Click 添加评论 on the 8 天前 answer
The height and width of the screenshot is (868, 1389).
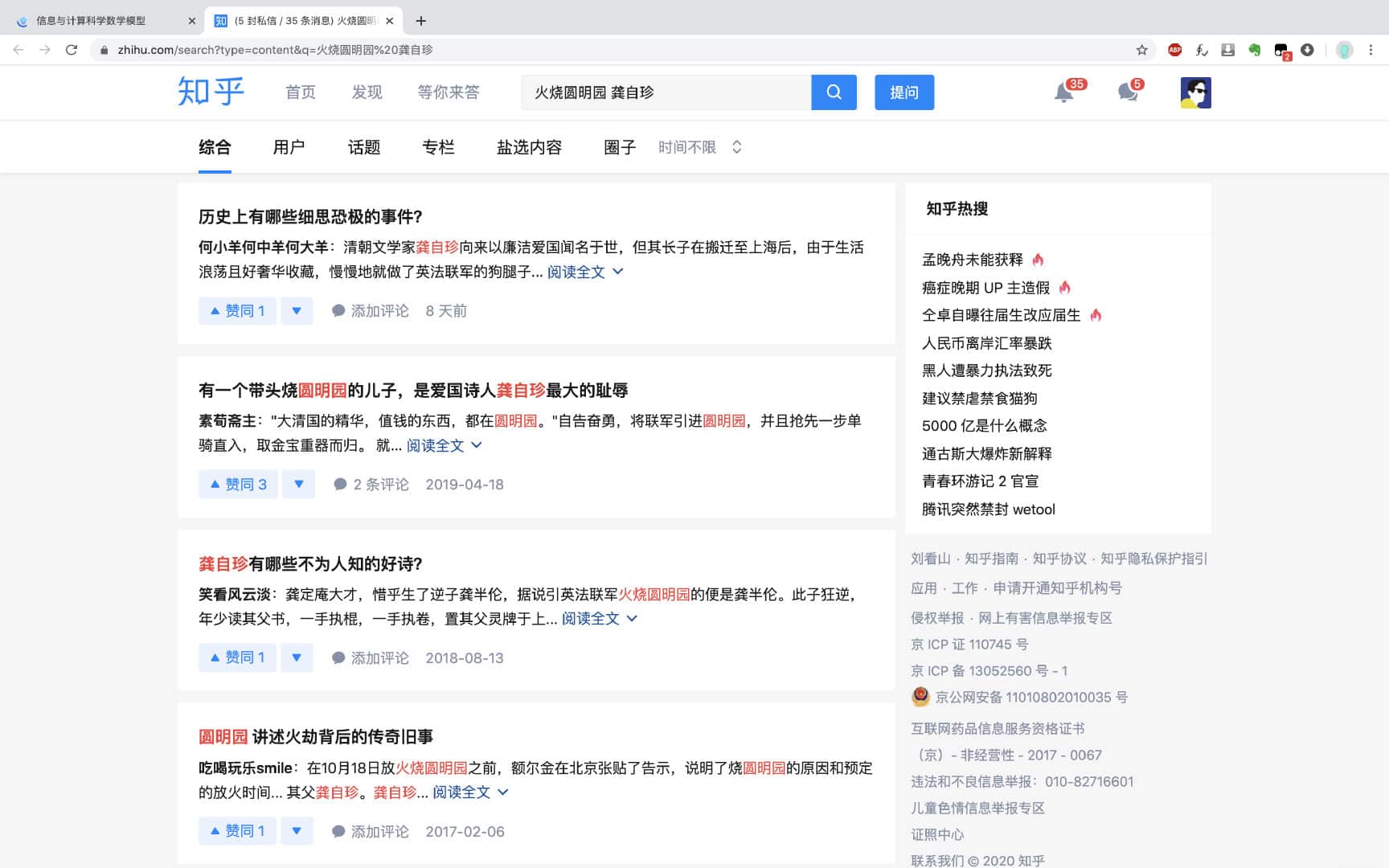371,311
